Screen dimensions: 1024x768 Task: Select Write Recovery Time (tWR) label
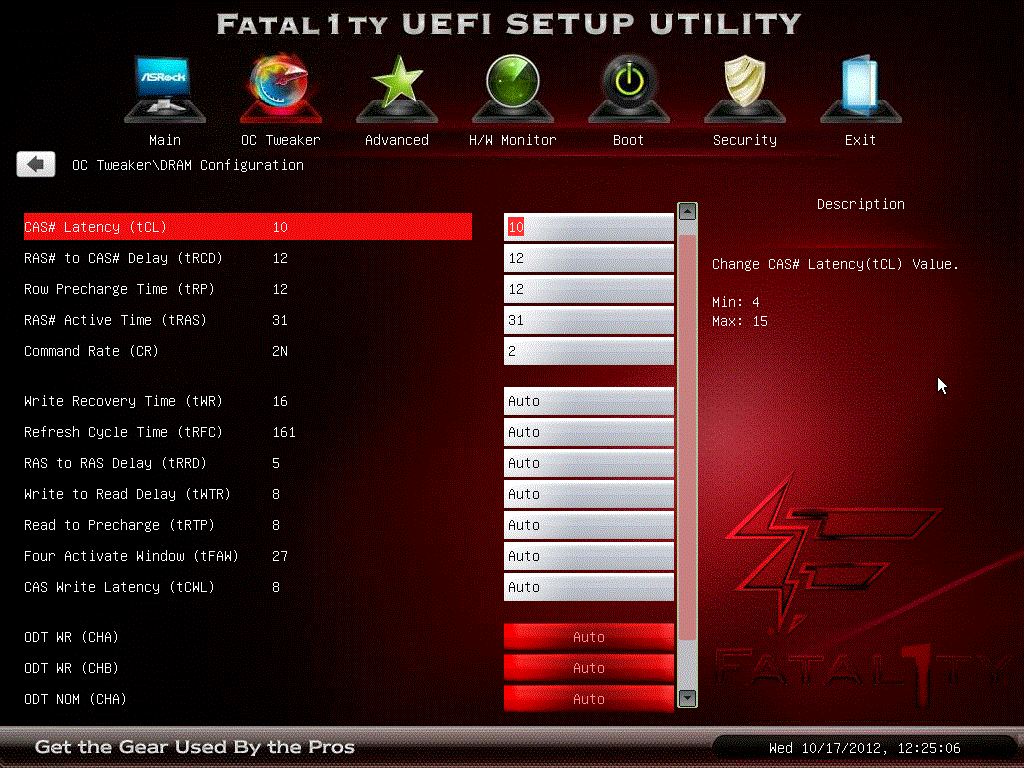click(123, 401)
